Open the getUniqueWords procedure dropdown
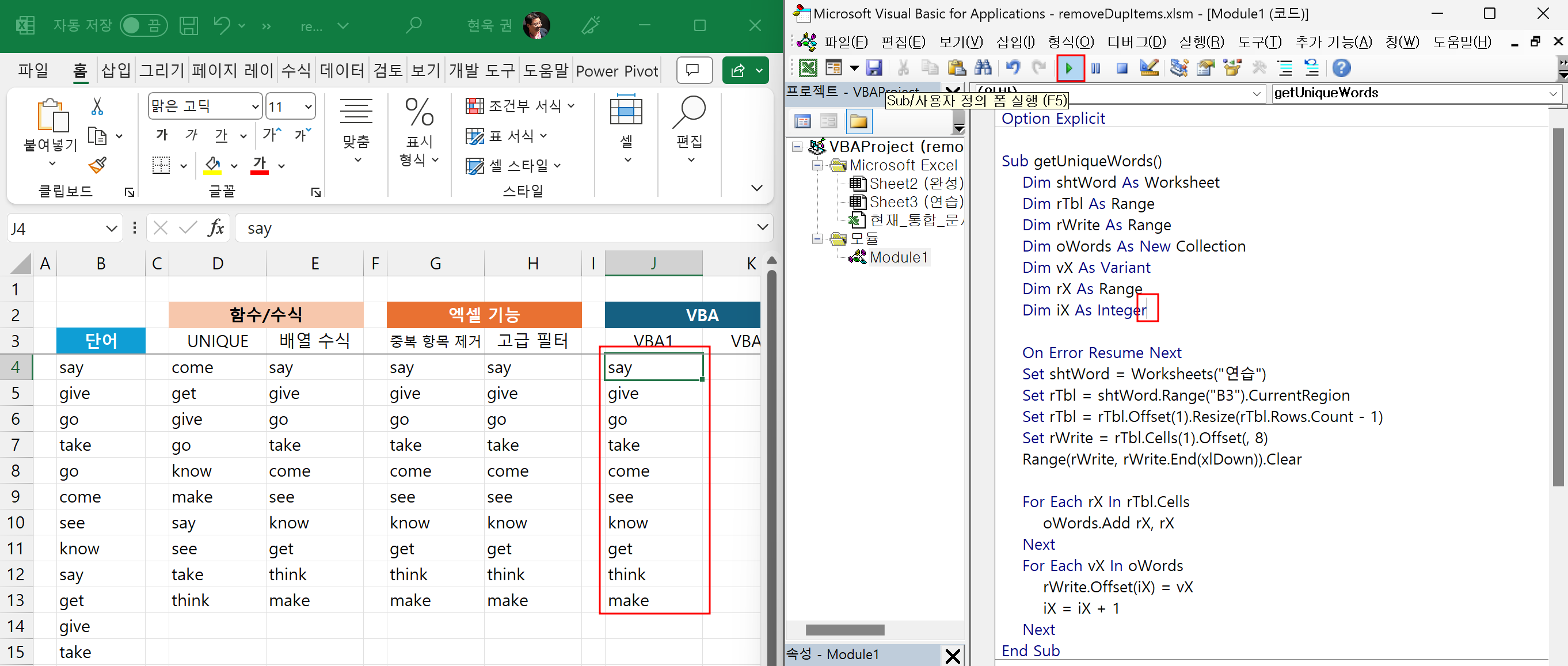The height and width of the screenshot is (666, 1568). tap(1553, 93)
